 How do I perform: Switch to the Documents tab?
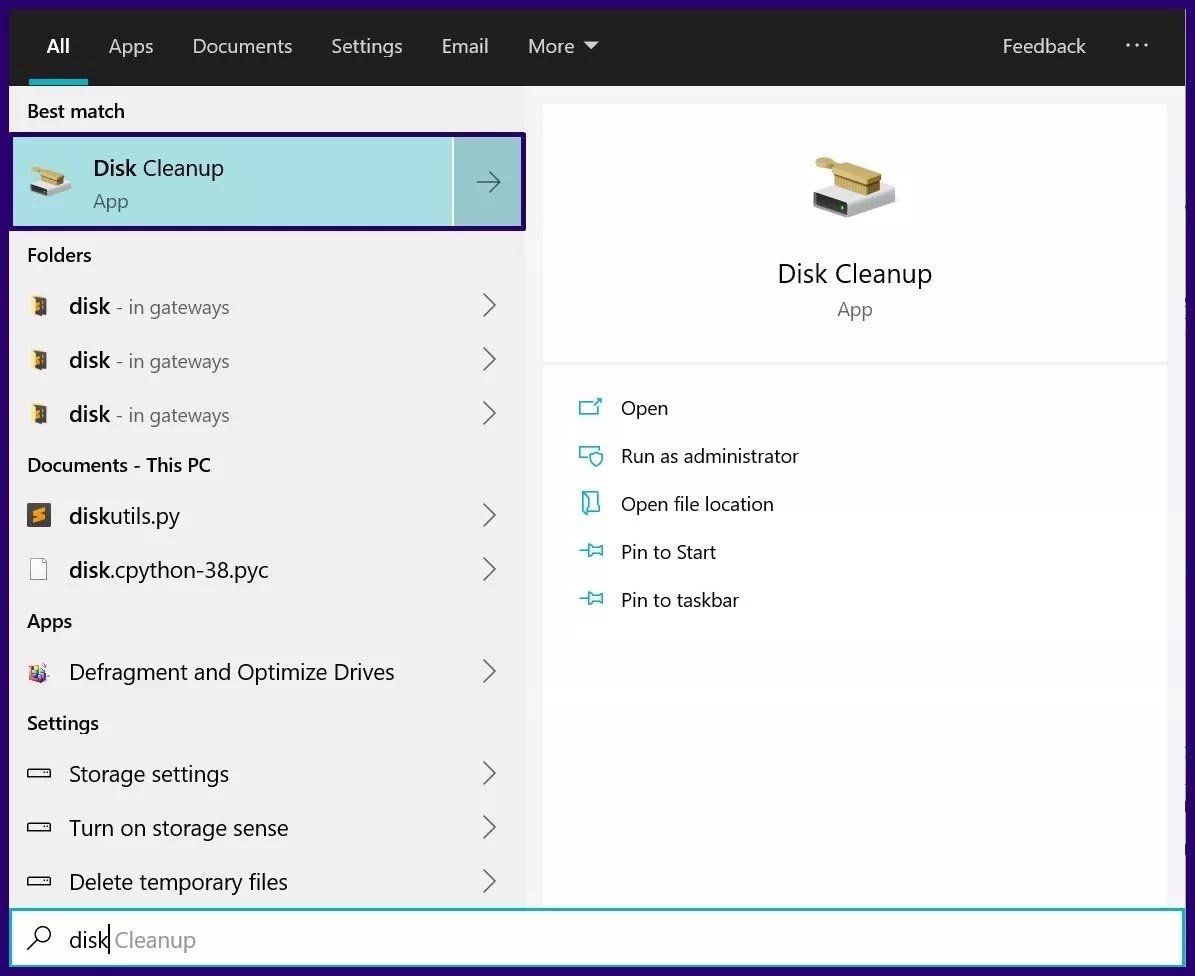pyautogui.click(x=242, y=46)
